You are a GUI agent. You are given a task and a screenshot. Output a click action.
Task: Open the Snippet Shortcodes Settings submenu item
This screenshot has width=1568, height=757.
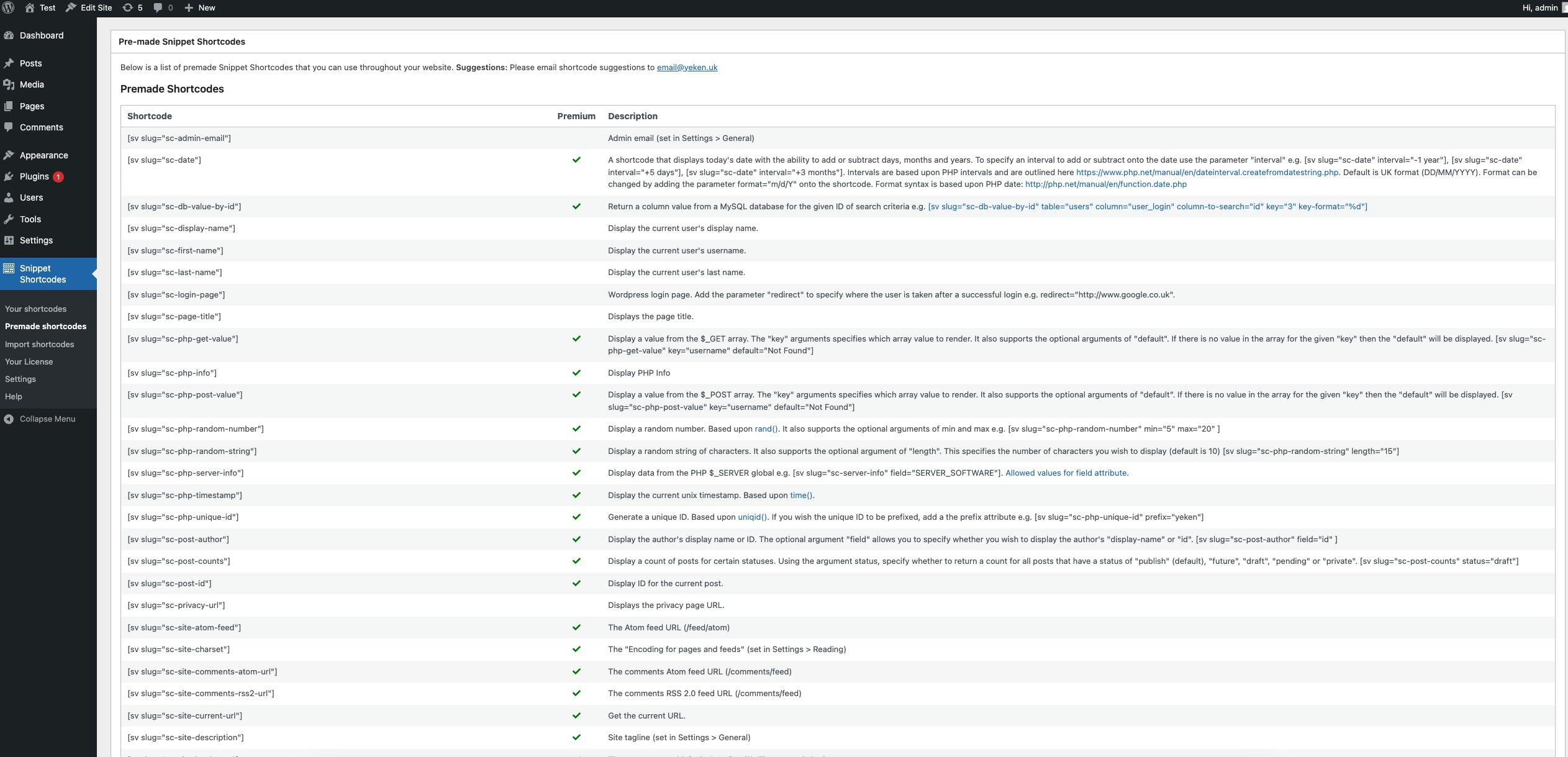tap(20, 379)
